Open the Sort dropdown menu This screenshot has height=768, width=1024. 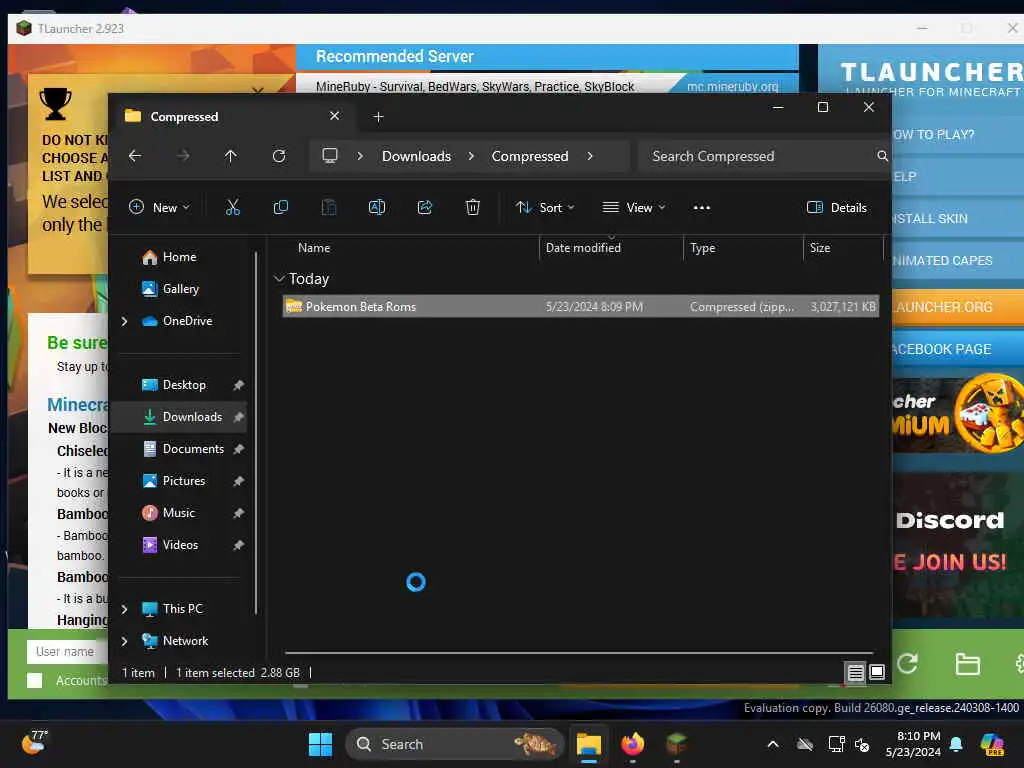[x=545, y=208]
